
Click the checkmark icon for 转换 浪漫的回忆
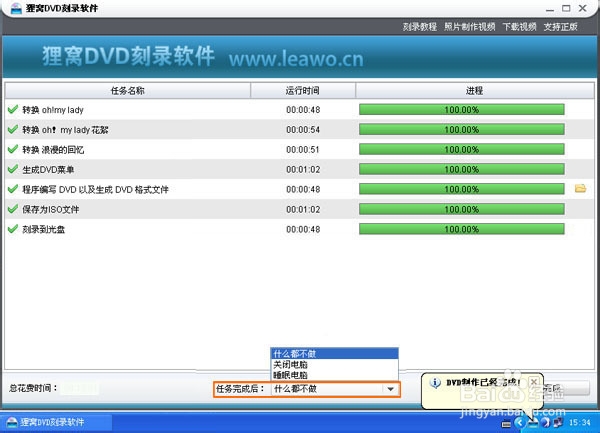[13, 149]
